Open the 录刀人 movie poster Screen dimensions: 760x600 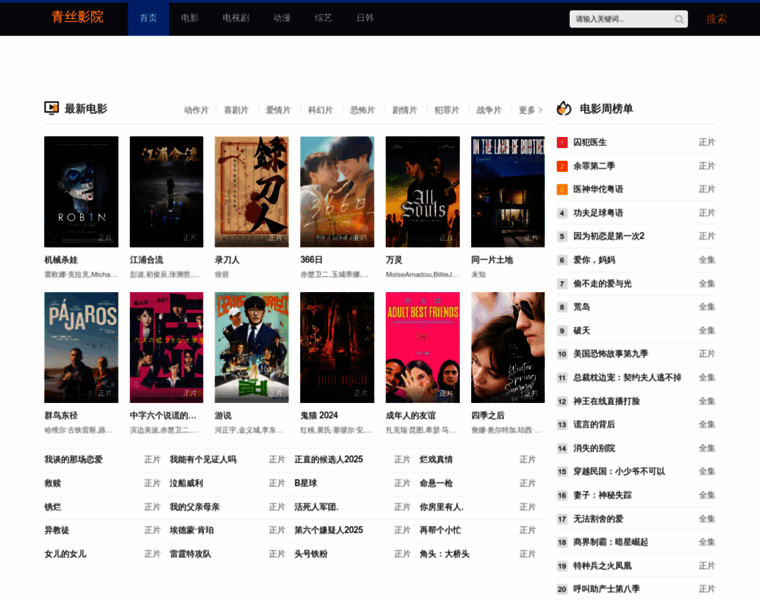pos(252,191)
